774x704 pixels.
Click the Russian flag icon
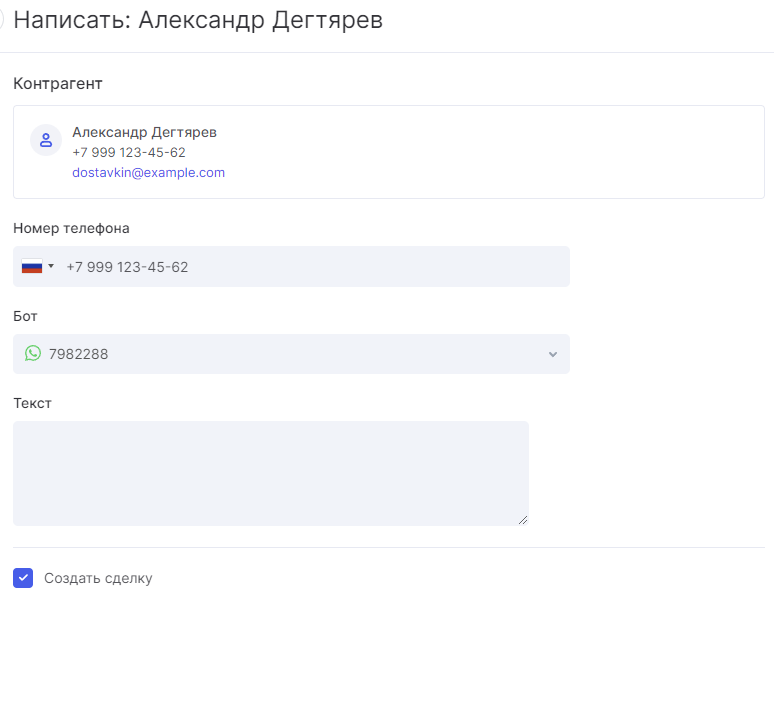32,267
